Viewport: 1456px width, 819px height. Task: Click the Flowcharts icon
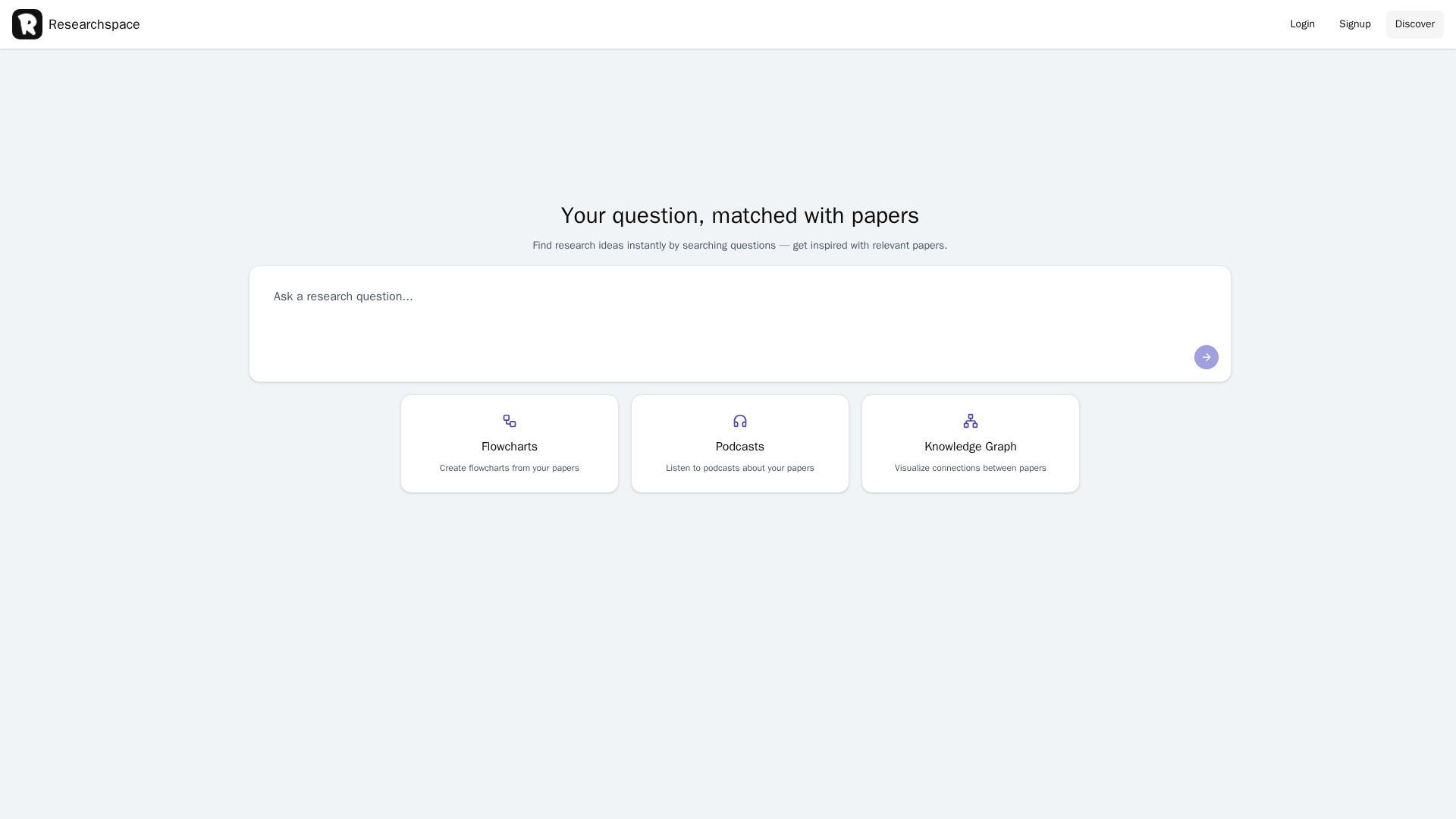510,421
